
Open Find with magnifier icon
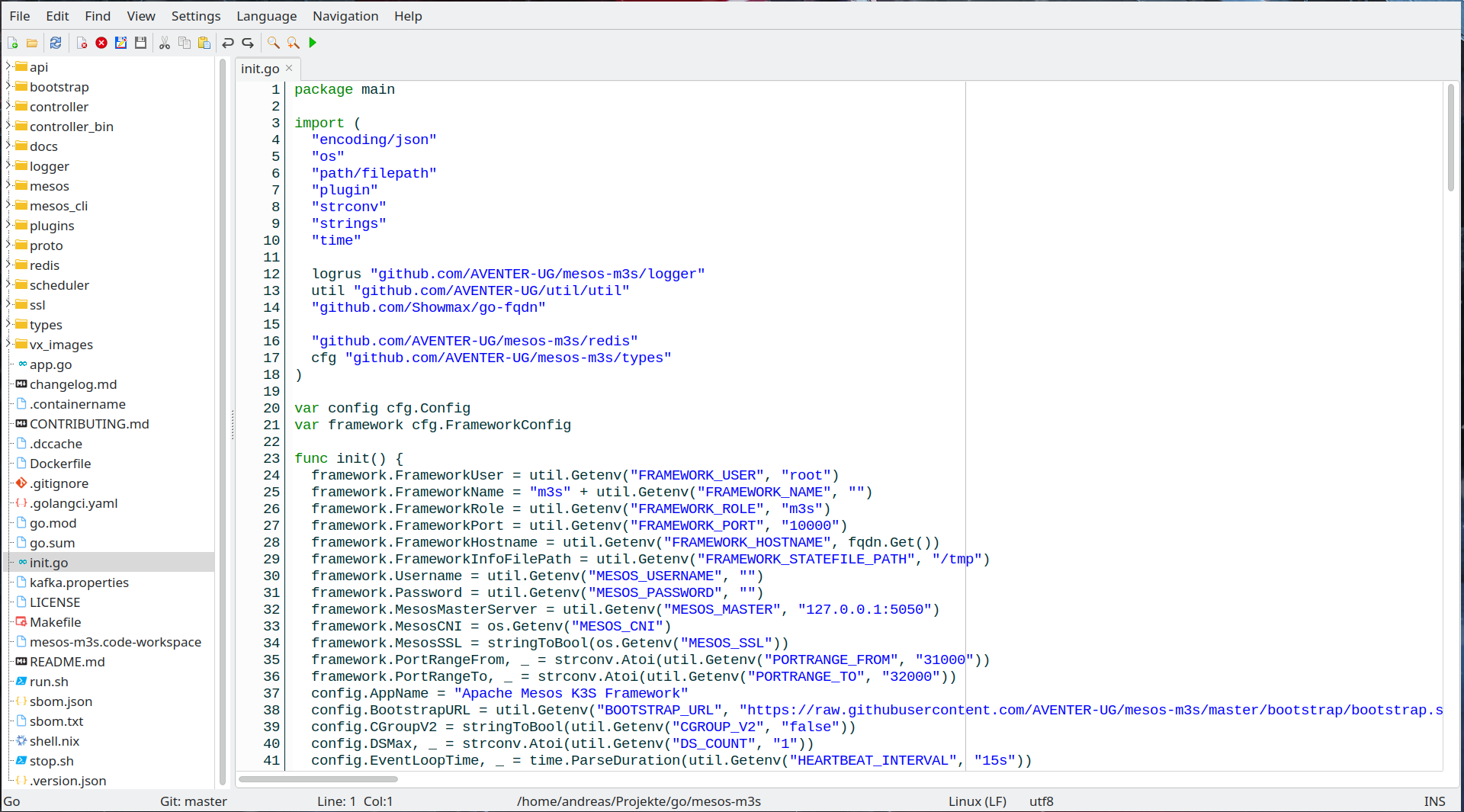(x=273, y=43)
